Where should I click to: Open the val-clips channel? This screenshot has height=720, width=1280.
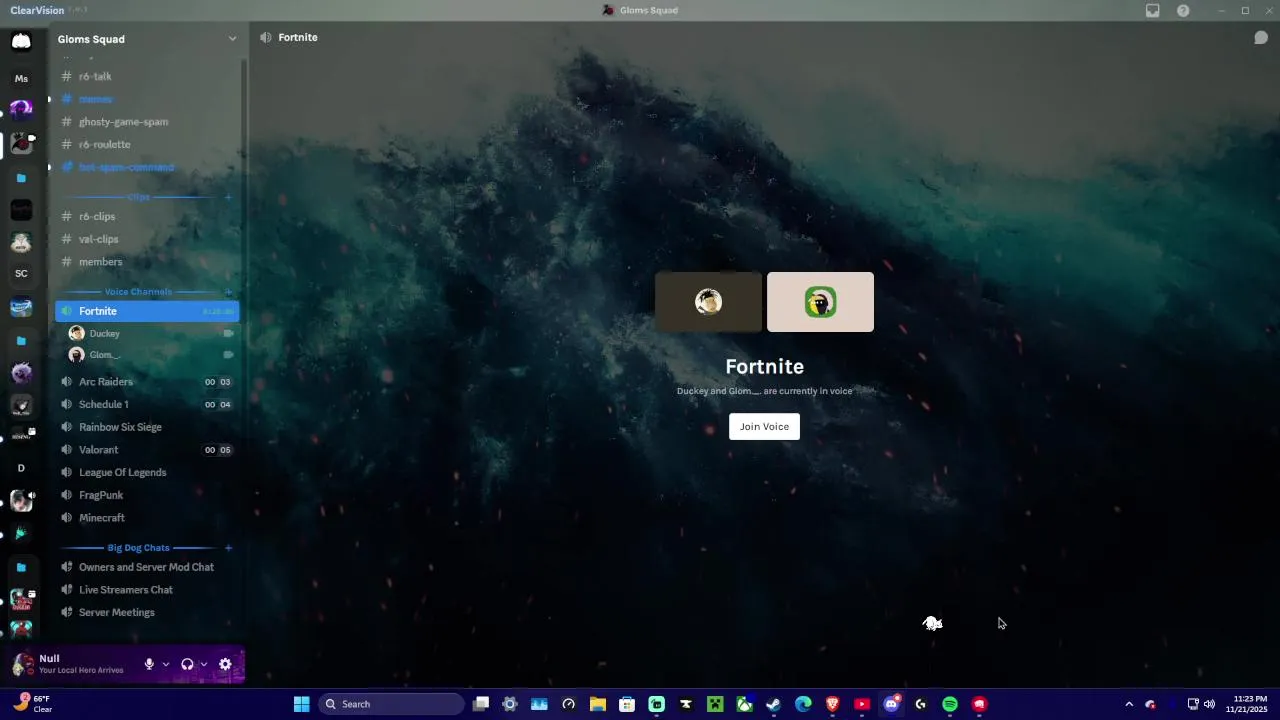click(147, 239)
